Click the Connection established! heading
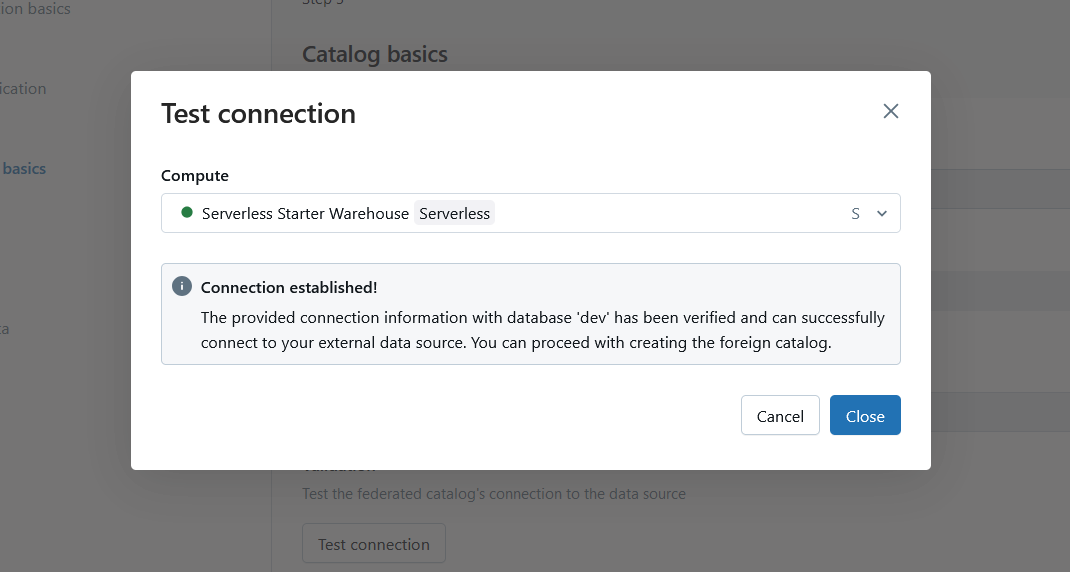 point(289,287)
